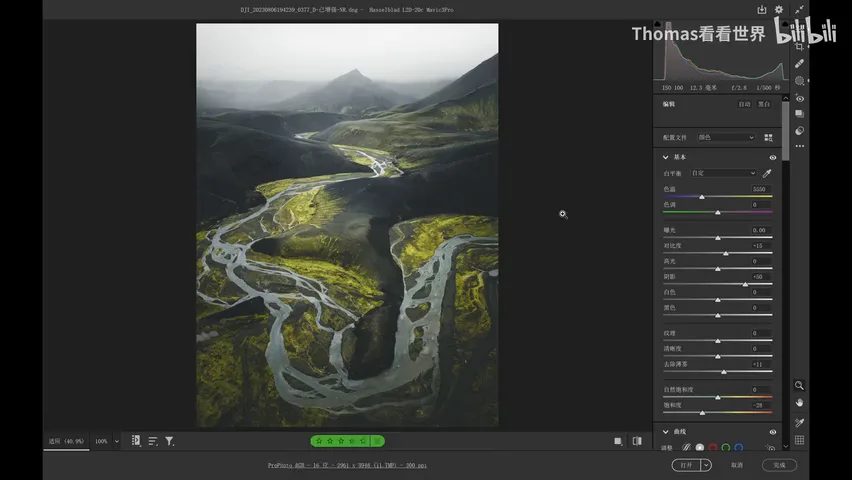852x480 pixels.
Task: Open the filmstrip filter funnel icon
Action: (x=170, y=441)
